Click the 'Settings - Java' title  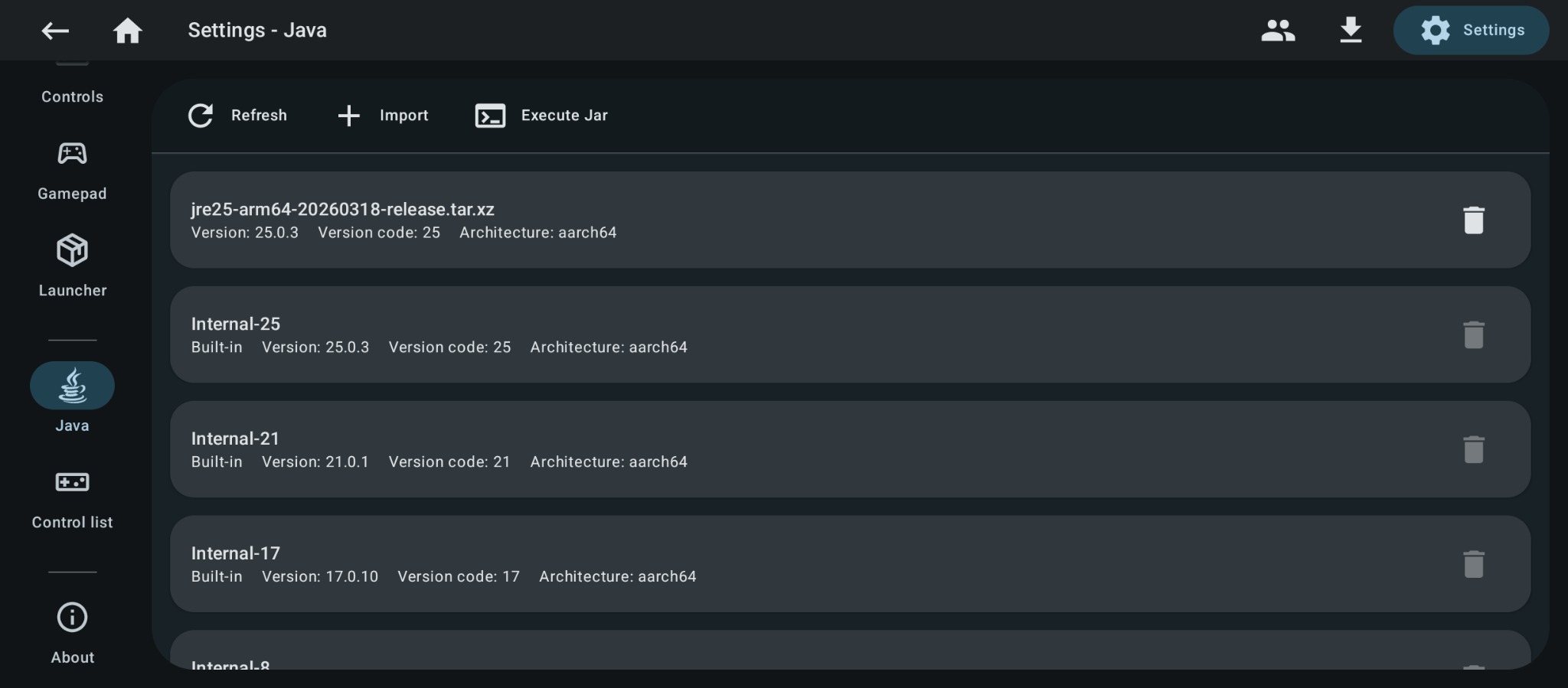tap(257, 31)
